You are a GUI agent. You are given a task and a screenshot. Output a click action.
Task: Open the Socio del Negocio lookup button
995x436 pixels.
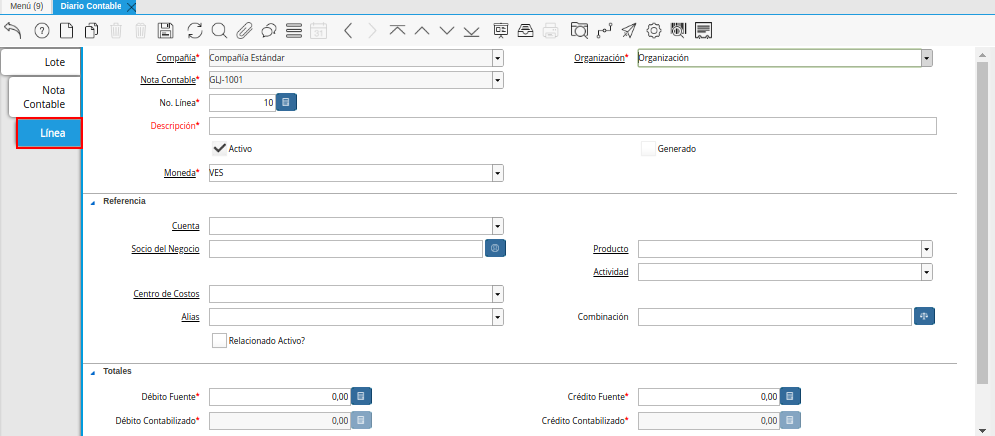495,248
